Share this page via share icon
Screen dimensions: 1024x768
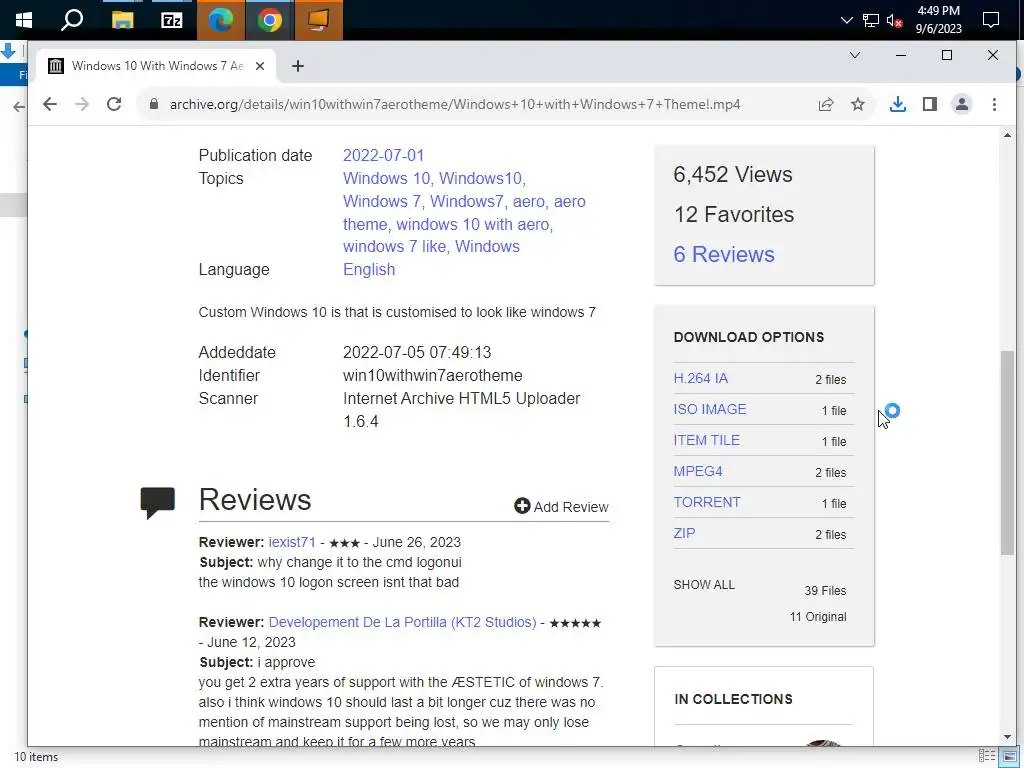(825, 104)
